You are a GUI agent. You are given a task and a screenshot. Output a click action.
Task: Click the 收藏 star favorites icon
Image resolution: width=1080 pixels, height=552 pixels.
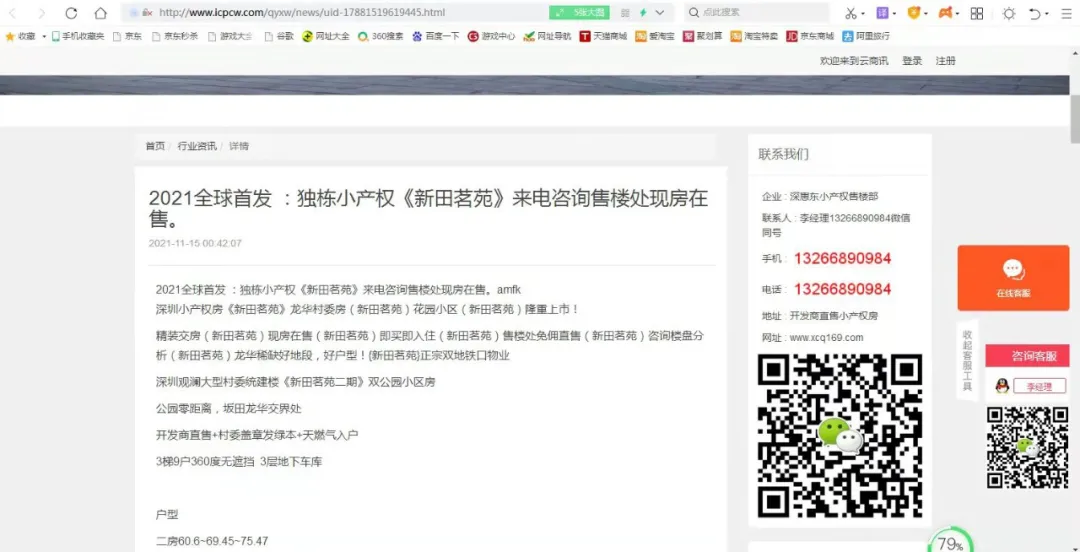[11, 36]
